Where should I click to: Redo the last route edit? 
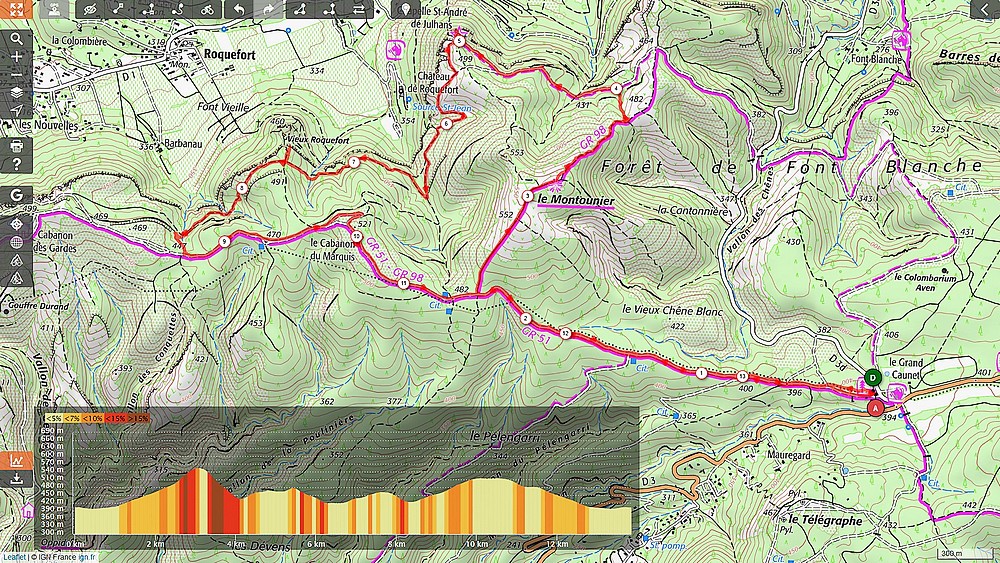(x=268, y=9)
